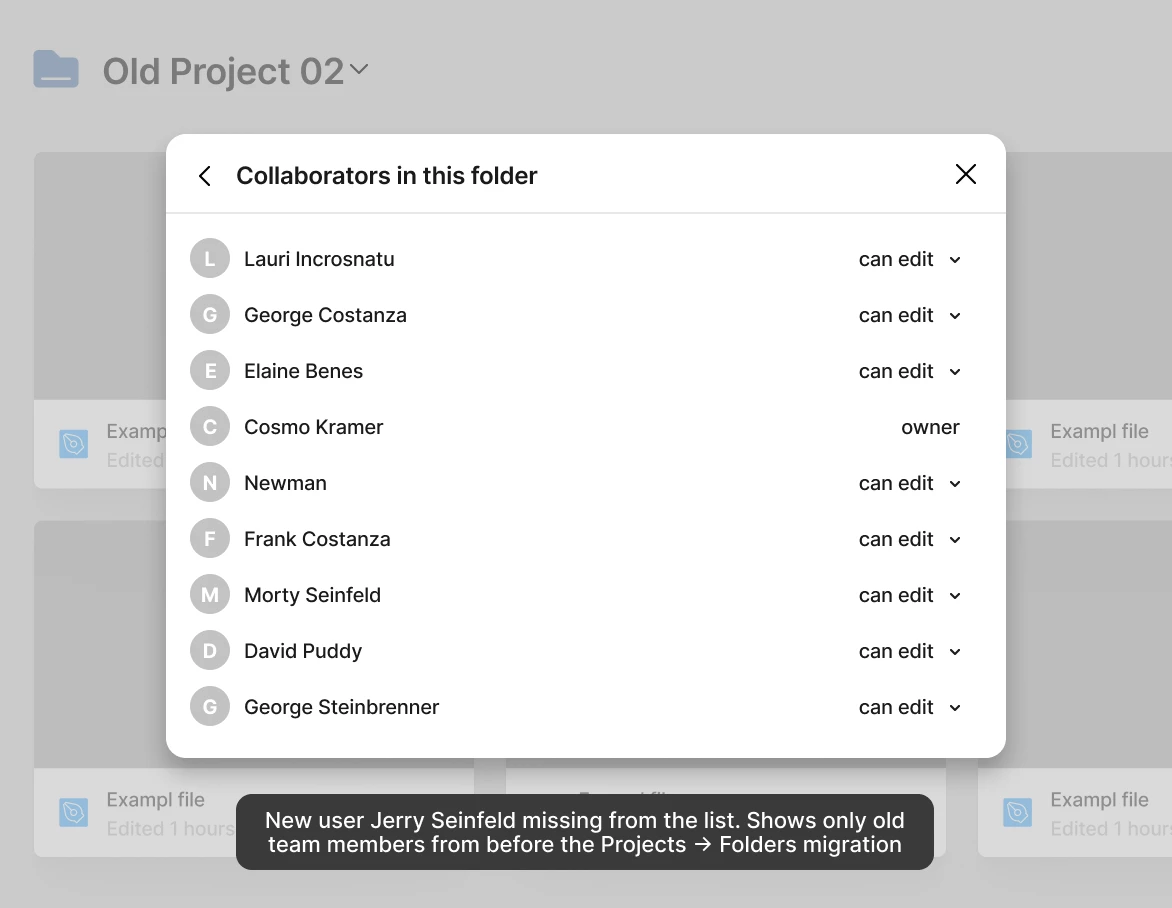The height and width of the screenshot is (908, 1172).
Task: Open Newman's can edit permission menu
Action: (x=910, y=484)
